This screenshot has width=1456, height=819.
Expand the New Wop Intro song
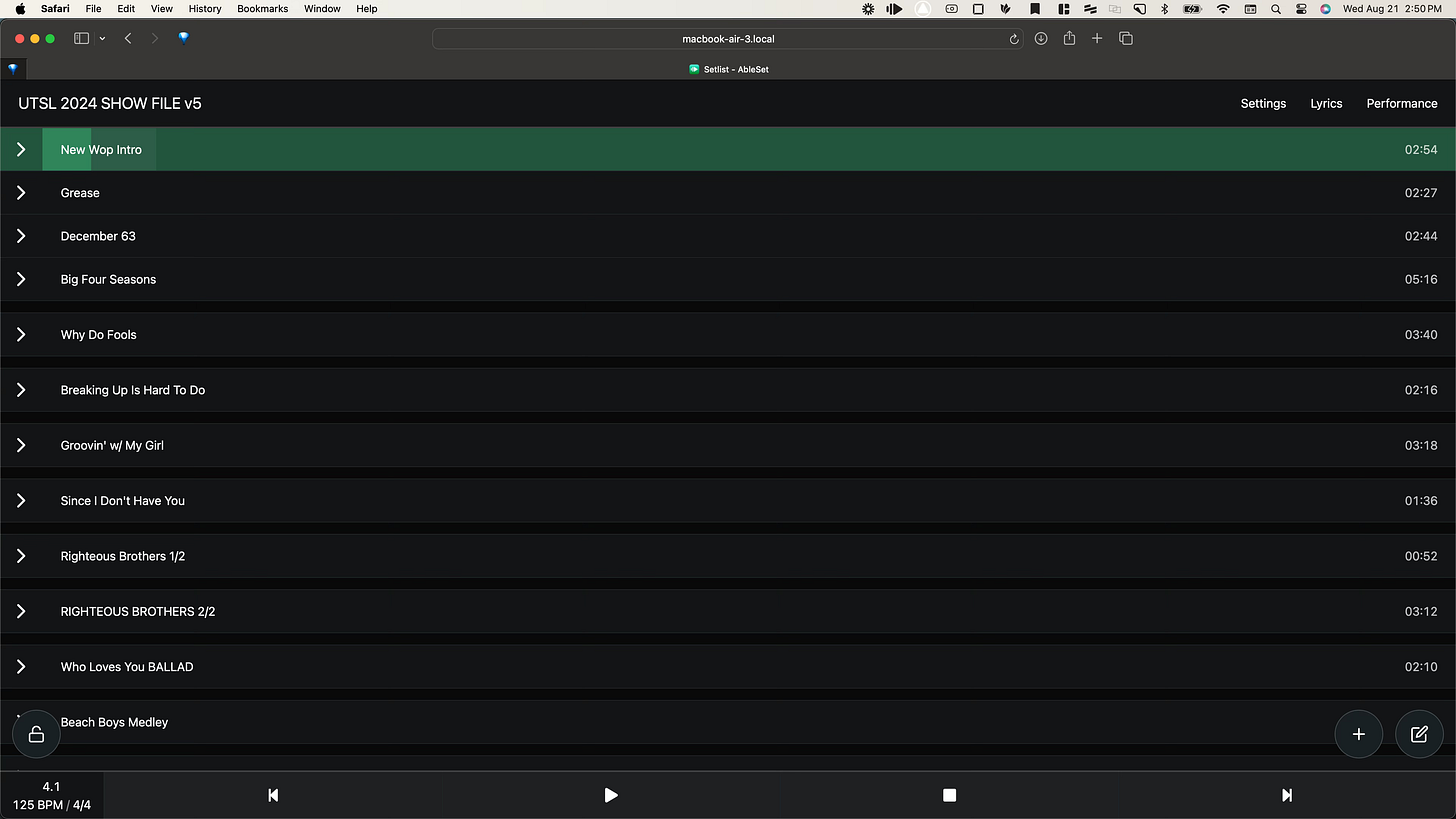pos(21,149)
